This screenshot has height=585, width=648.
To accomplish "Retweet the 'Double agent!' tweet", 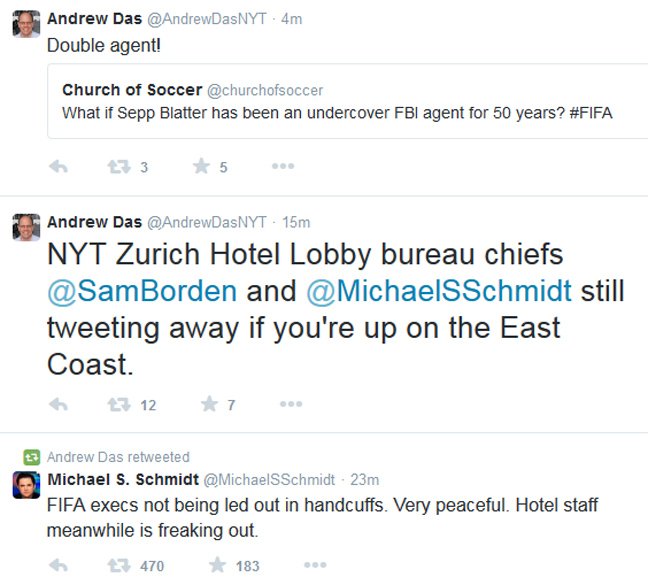I will [119, 167].
